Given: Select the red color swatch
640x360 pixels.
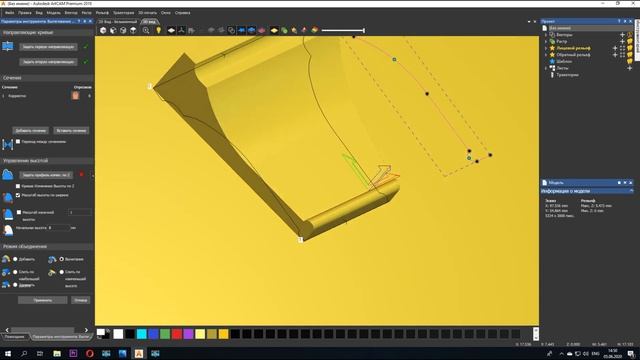Looking at the screenshot, I should [177, 334].
